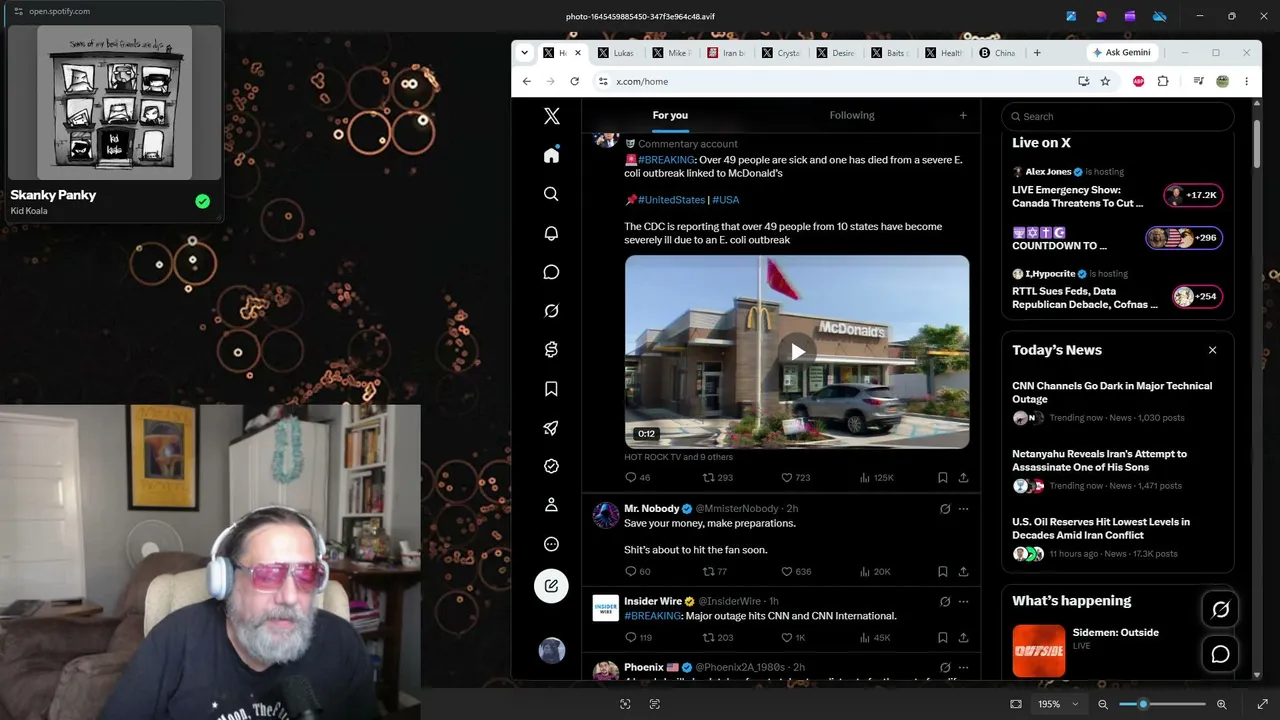Go back in Chrome

(x=527, y=81)
